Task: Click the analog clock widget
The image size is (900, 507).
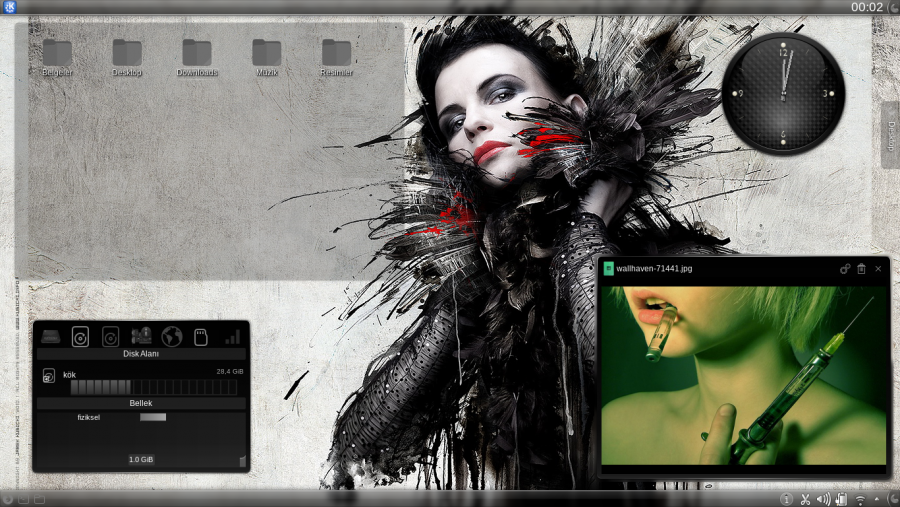Action: coord(783,94)
